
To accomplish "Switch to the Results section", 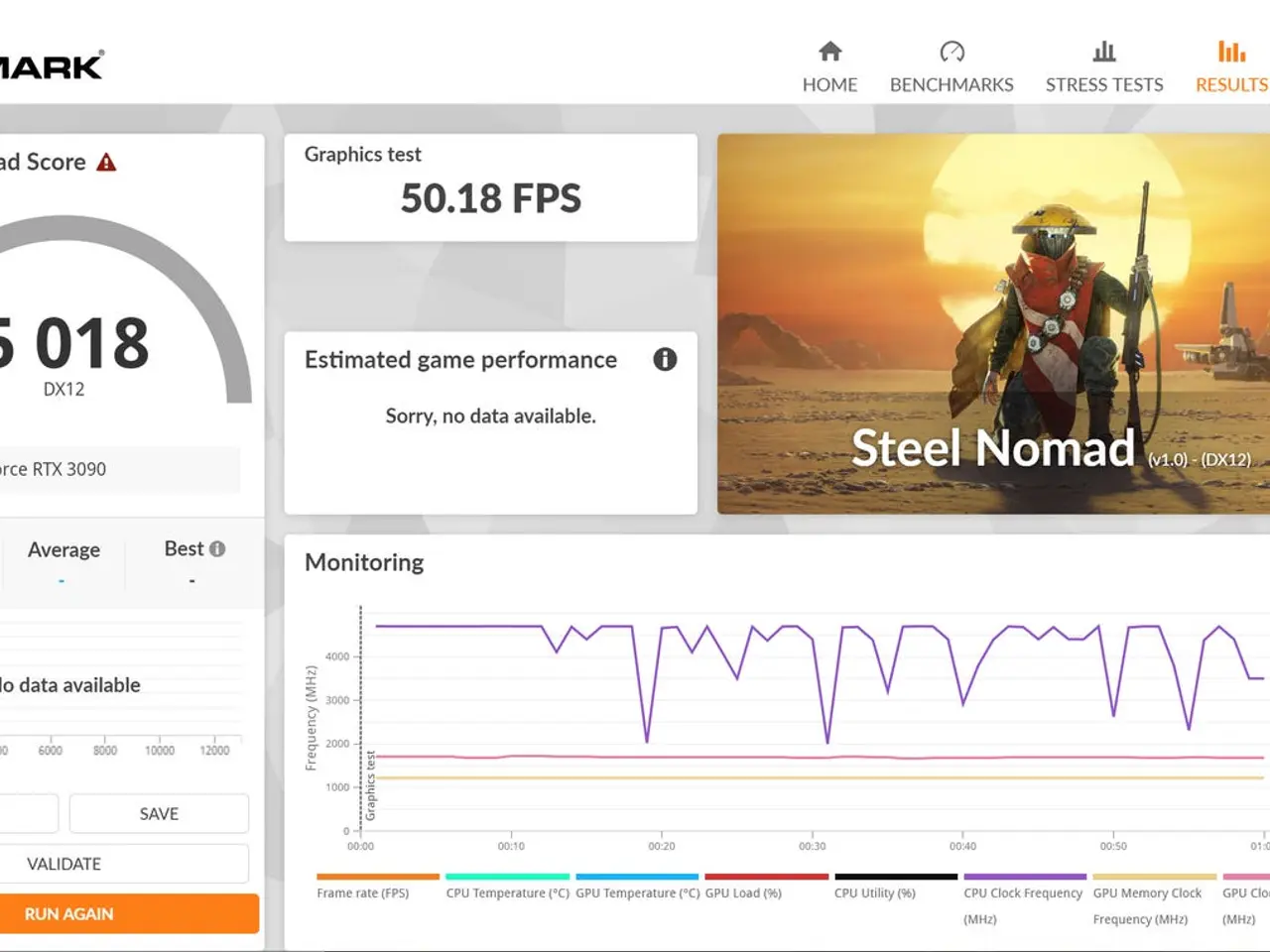I will pyautogui.click(x=1231, y=67).
